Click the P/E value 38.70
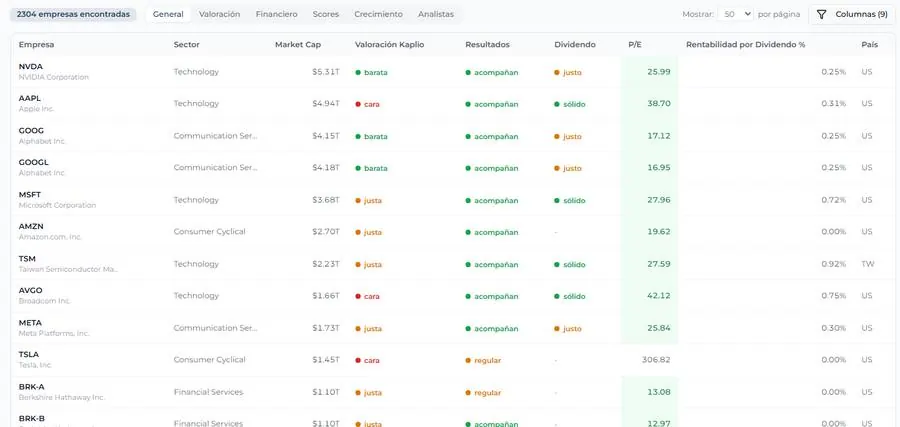Image resolution: width=900 pixels, height=427 pixels. [658, 103]
